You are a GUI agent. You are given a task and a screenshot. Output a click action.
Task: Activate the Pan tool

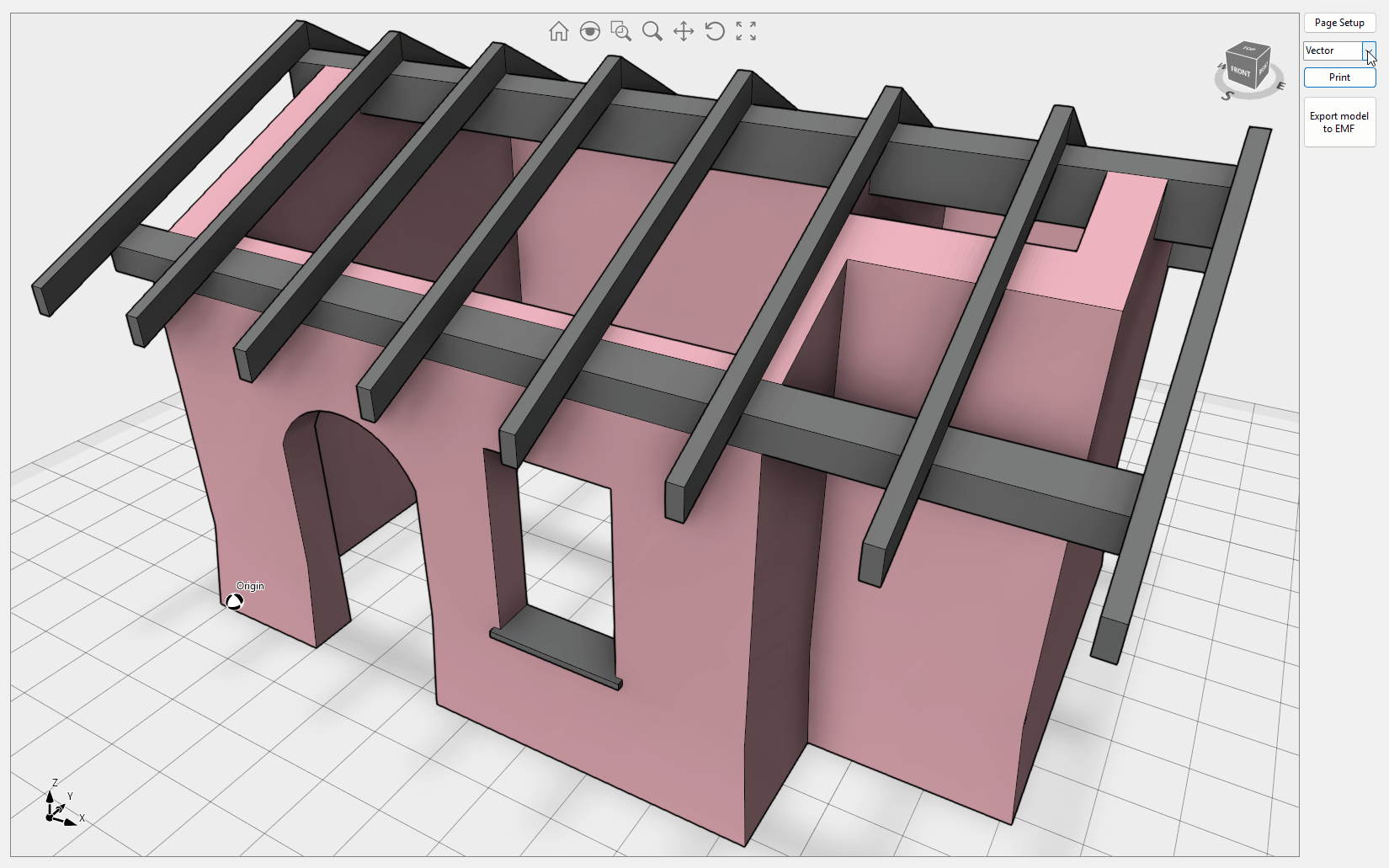click(684, 32)
